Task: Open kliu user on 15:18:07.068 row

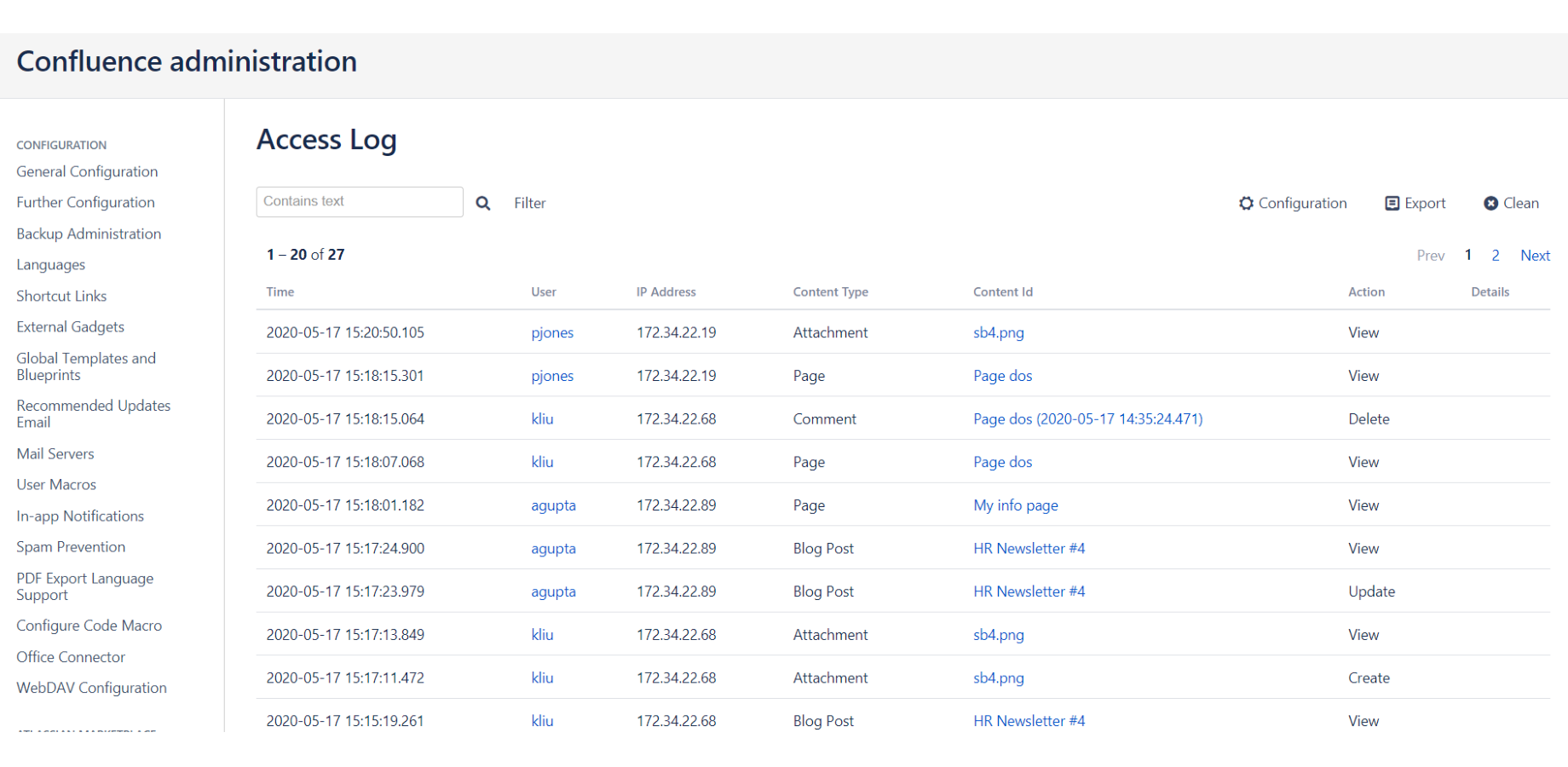Action: pyautogui.click(x=542, y=462)
